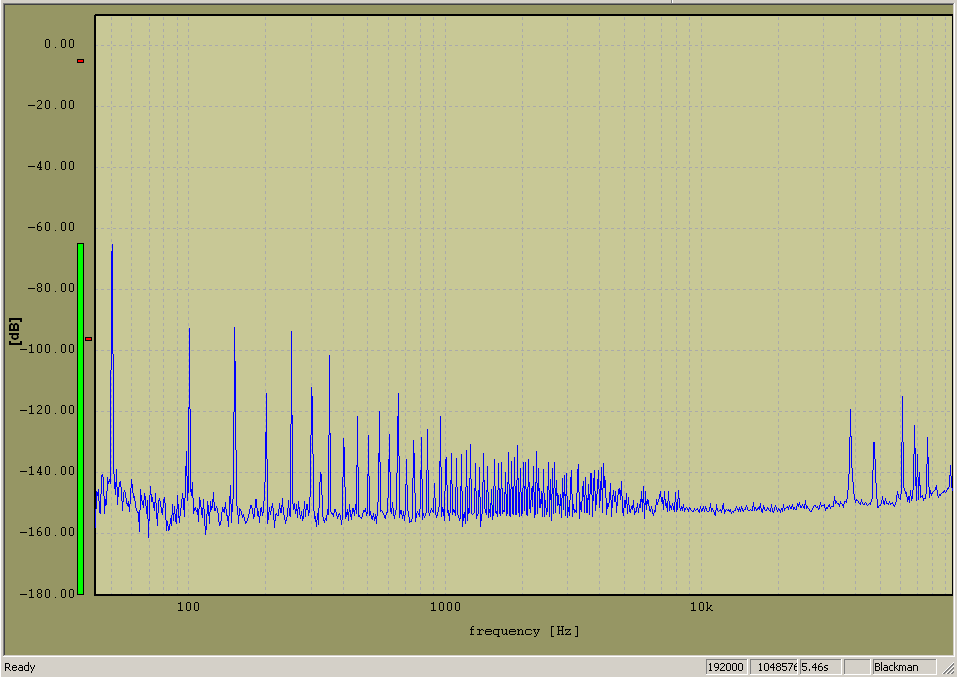Click the red peak marker near 0 dB
957x677 pixels.
[x=80, y=61]
